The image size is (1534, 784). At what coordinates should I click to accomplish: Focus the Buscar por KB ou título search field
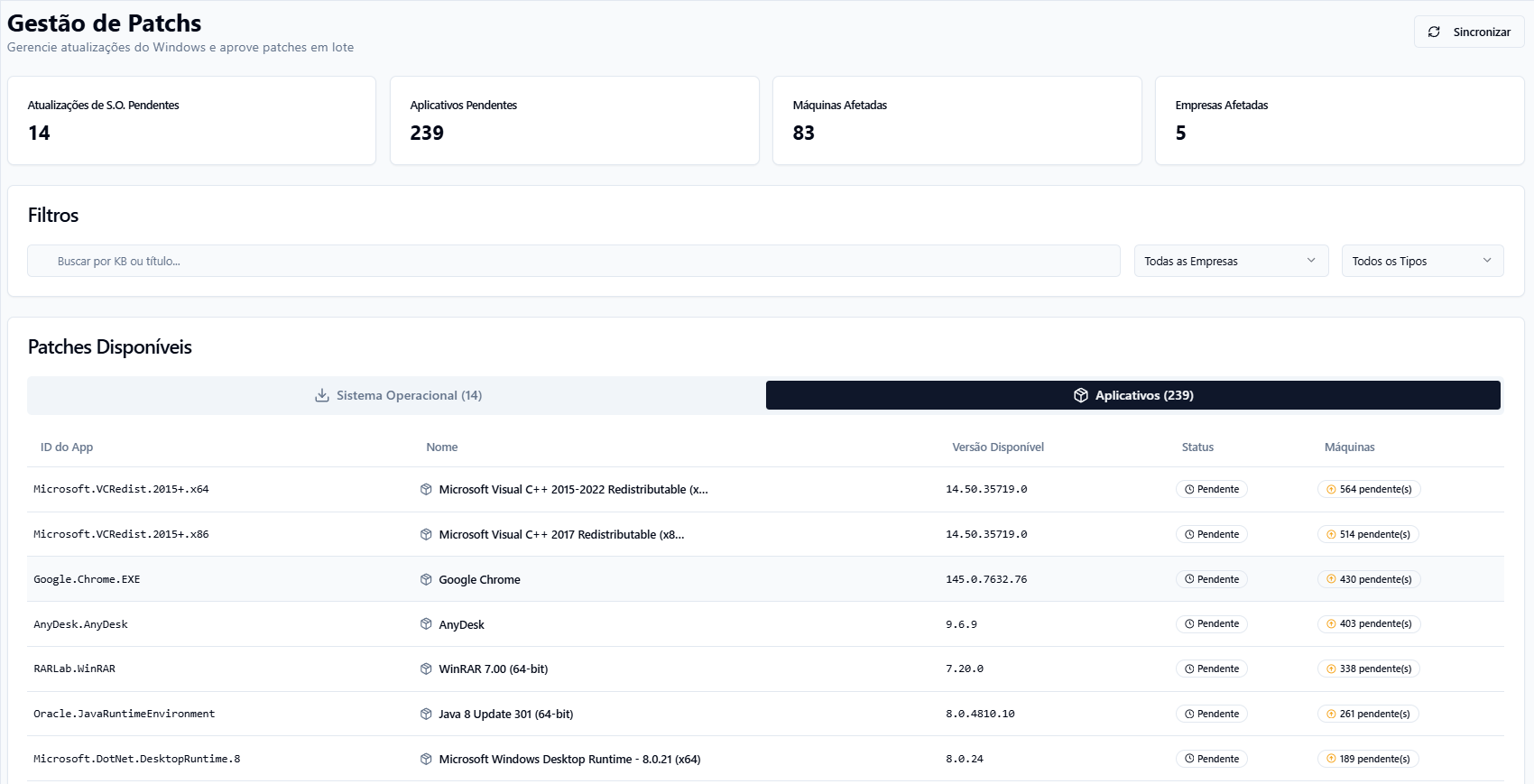574,261
